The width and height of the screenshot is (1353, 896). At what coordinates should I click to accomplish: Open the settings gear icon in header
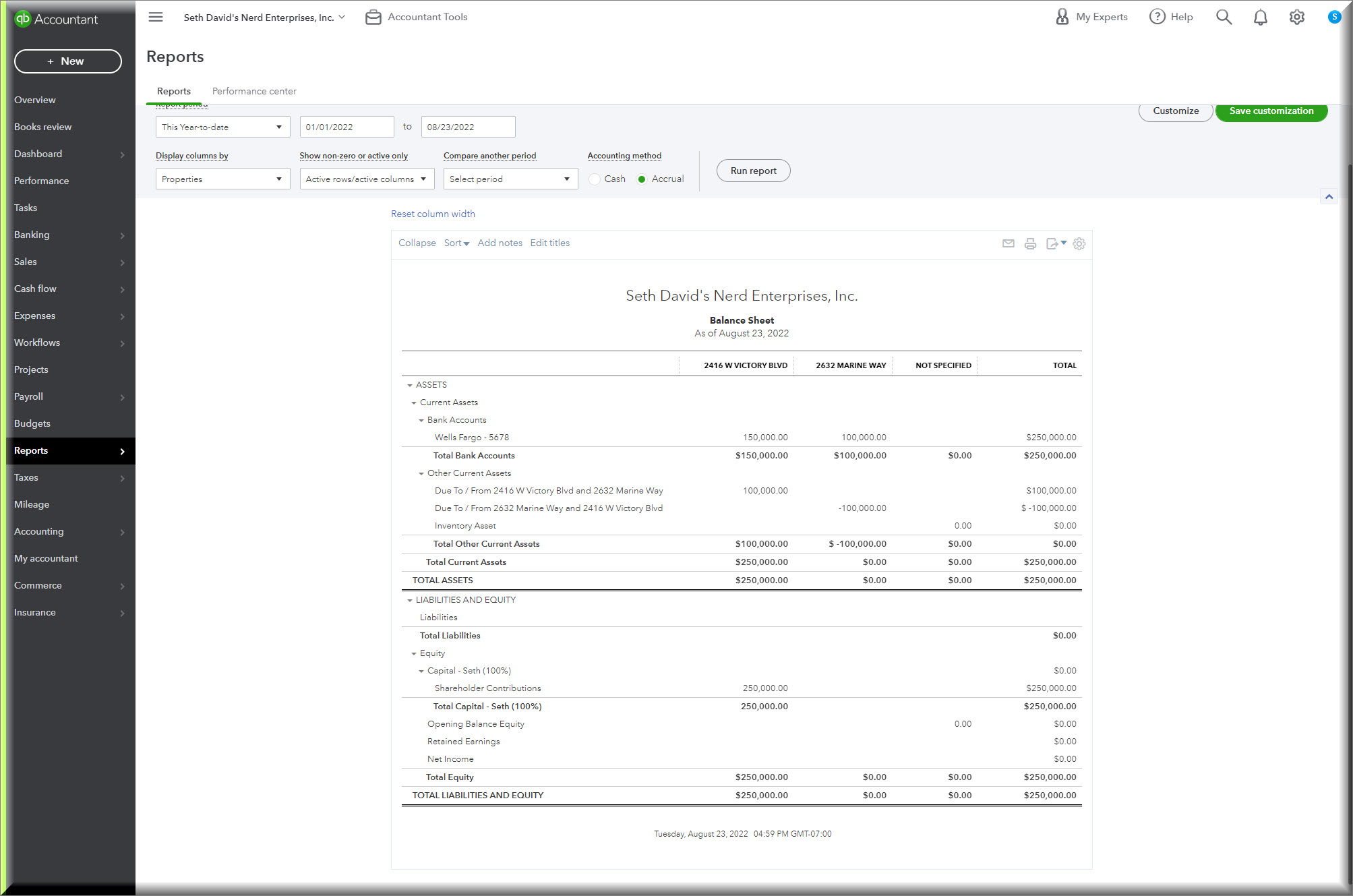[x=1296, y=17]
